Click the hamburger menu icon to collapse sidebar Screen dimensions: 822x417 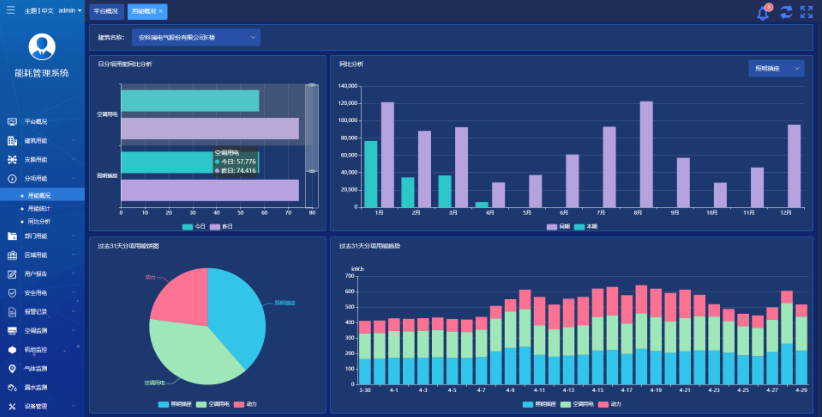coord(11,10)
